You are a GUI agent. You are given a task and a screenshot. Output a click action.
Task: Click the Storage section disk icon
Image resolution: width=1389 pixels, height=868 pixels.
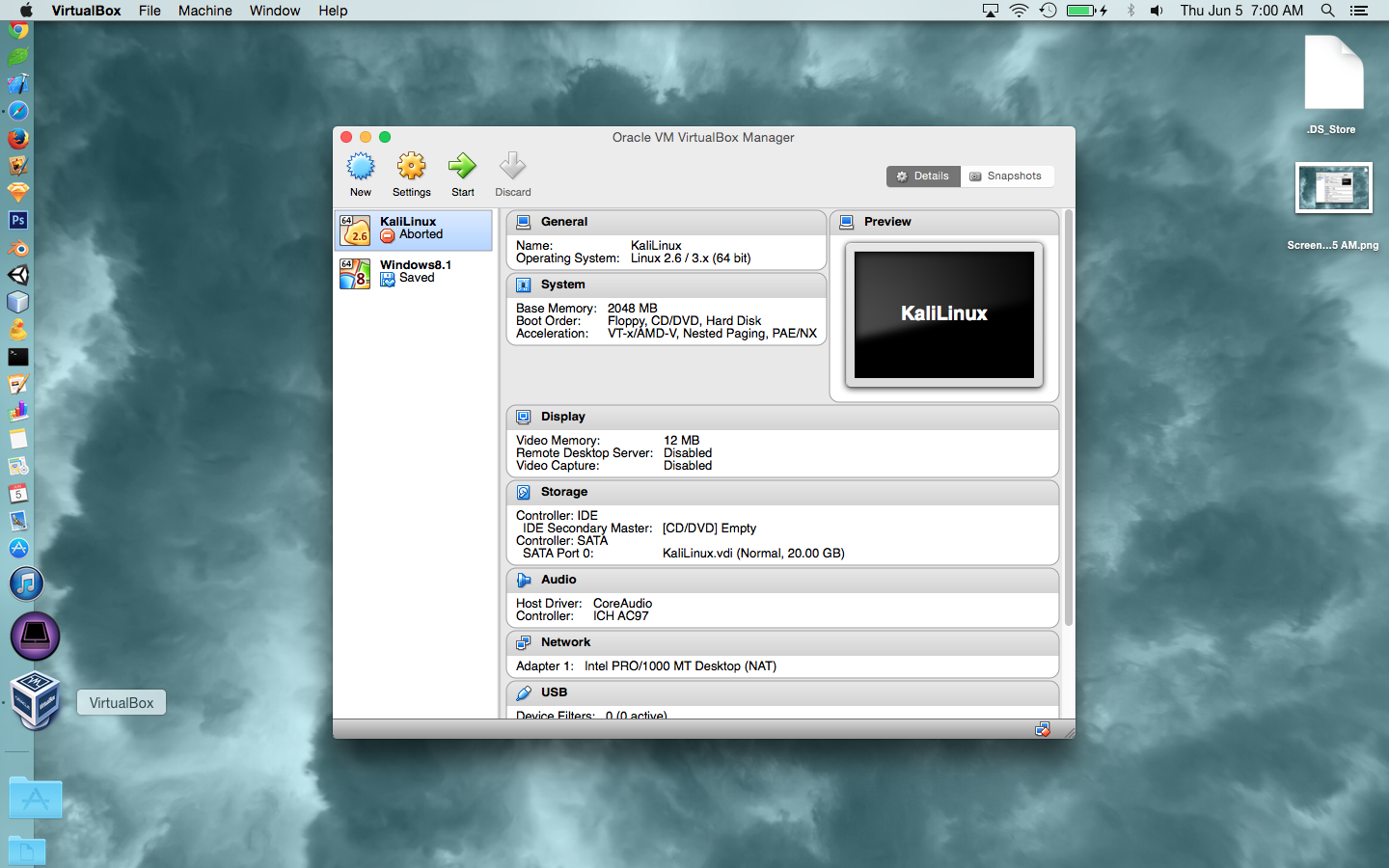coord(524,492)
